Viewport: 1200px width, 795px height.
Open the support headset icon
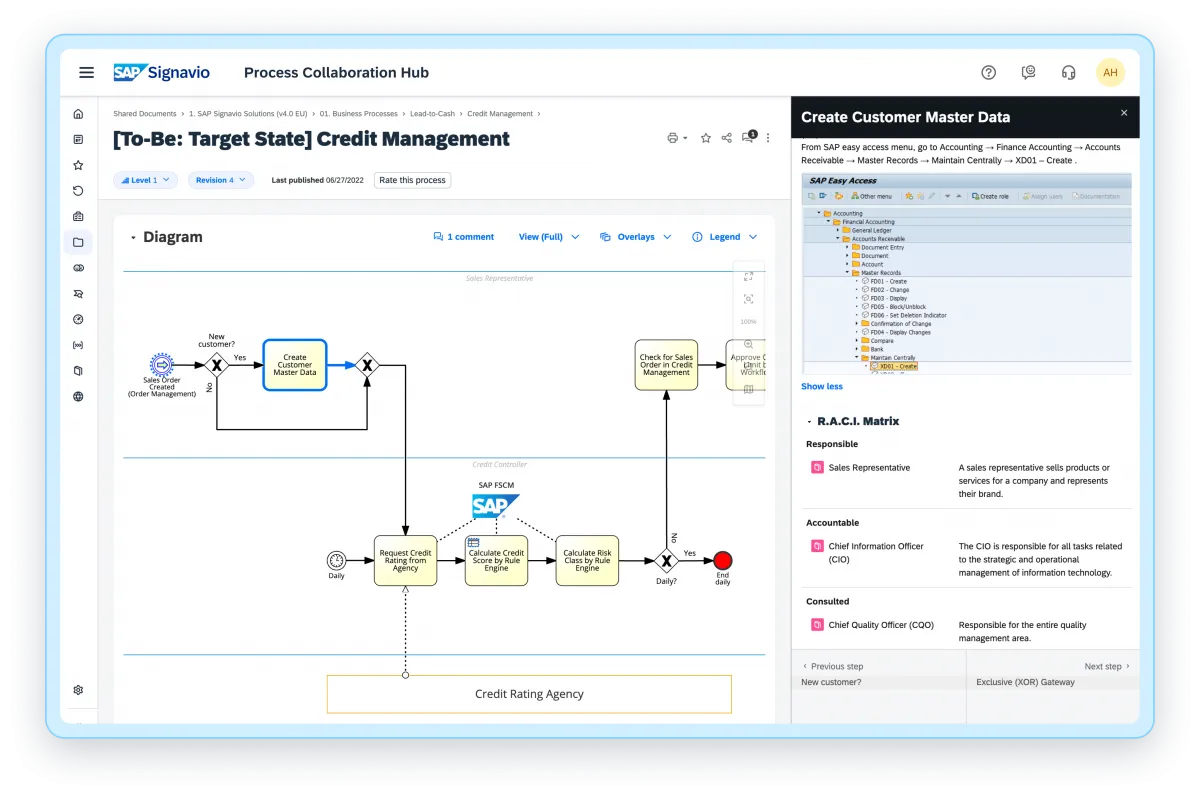click(x=1068, y=72)
